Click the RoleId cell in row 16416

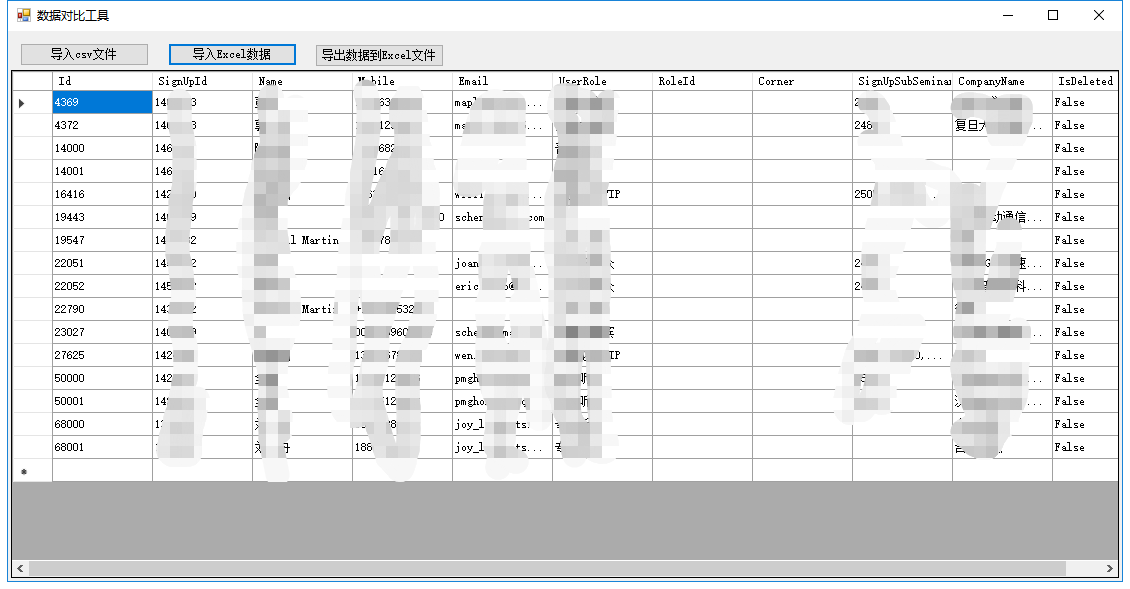703,195
